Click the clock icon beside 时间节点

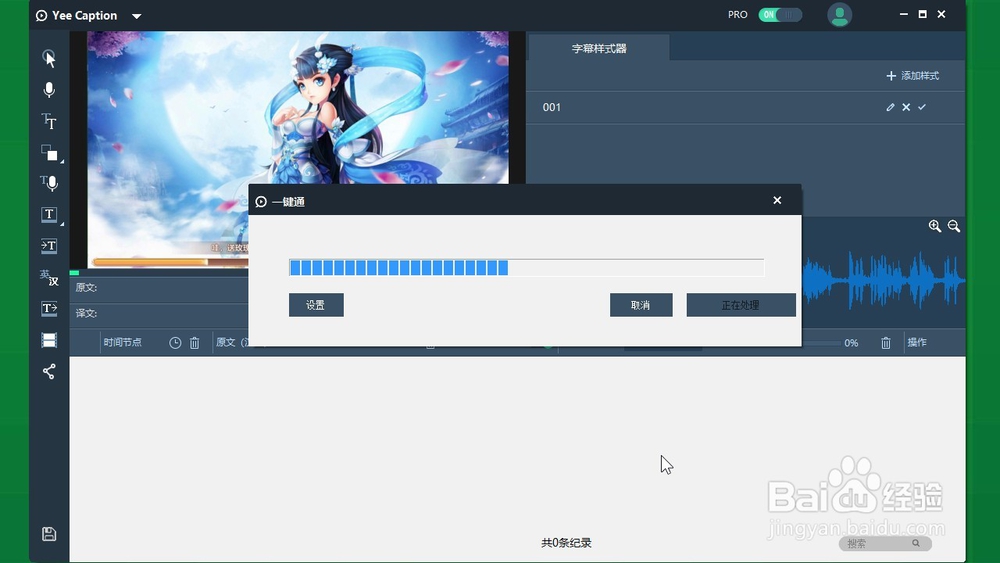coord(175,343)
